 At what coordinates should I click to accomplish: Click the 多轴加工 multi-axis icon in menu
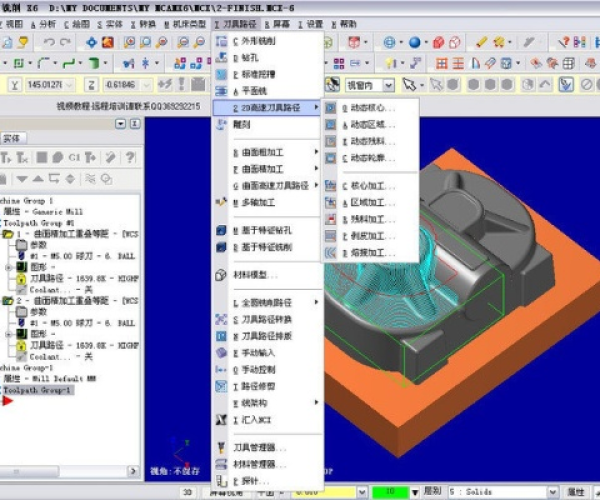click(x=221, y=202)
